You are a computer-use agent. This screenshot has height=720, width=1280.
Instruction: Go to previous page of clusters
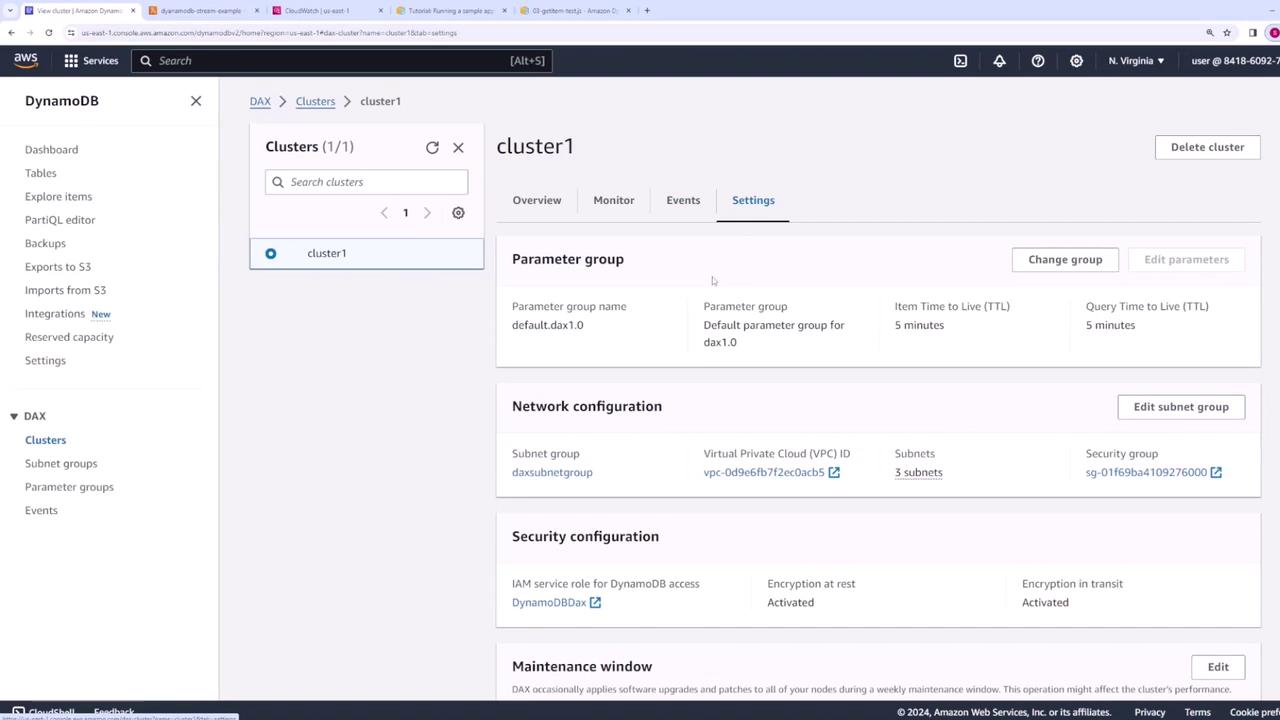coord(384,213)
